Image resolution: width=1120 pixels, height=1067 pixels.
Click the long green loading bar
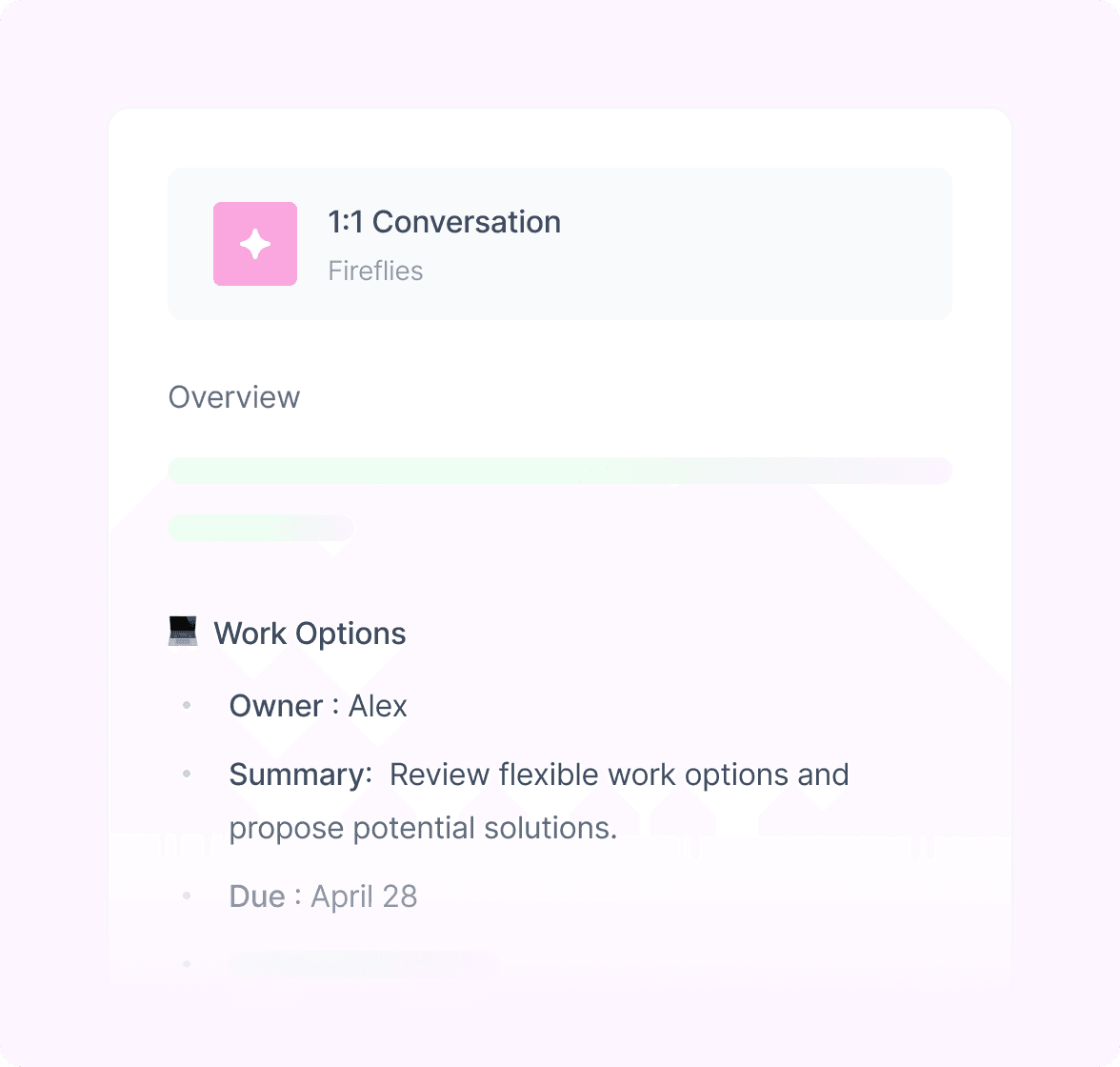click(x=560, y=471)
